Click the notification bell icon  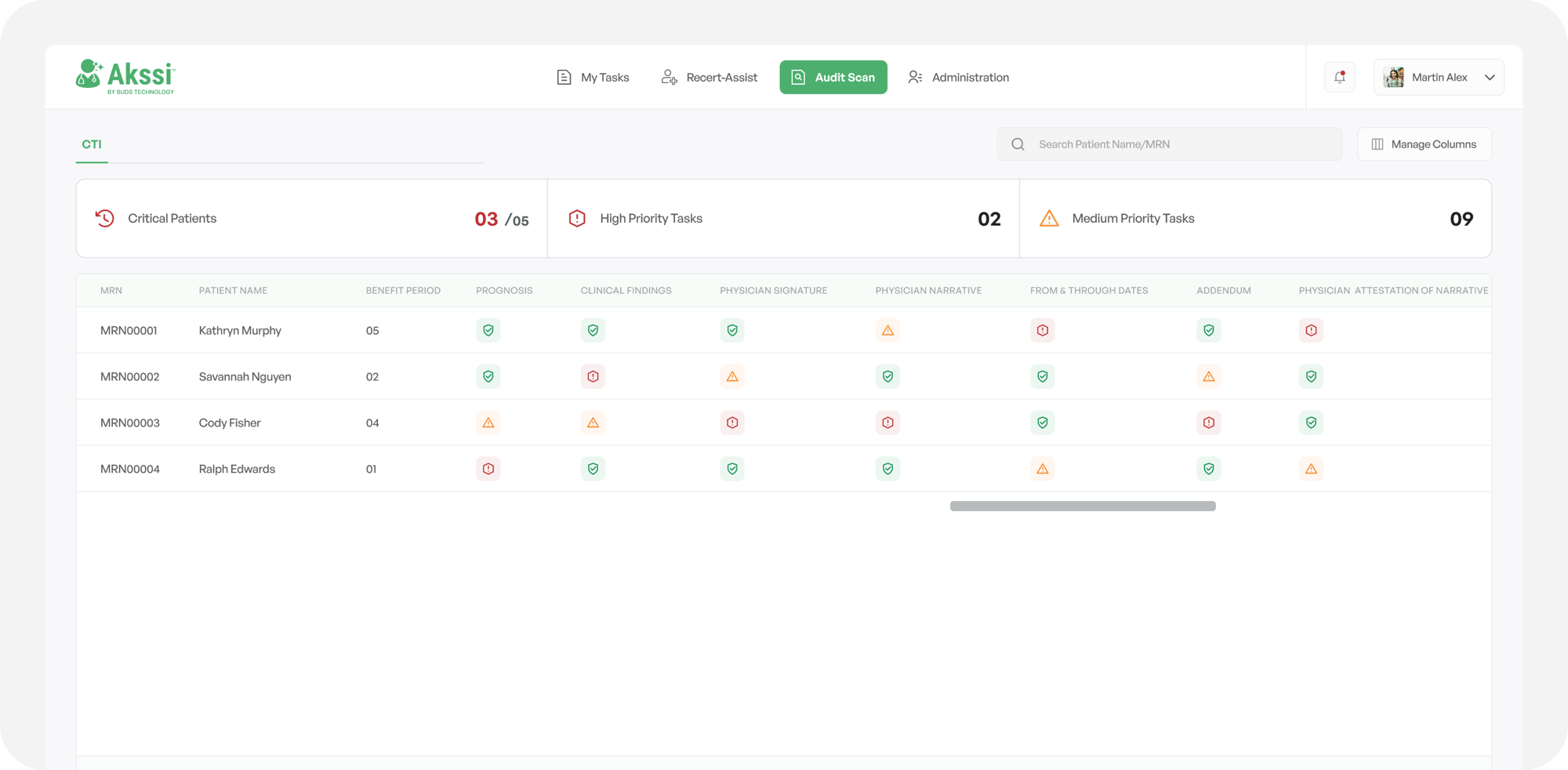coord(1339,77)
